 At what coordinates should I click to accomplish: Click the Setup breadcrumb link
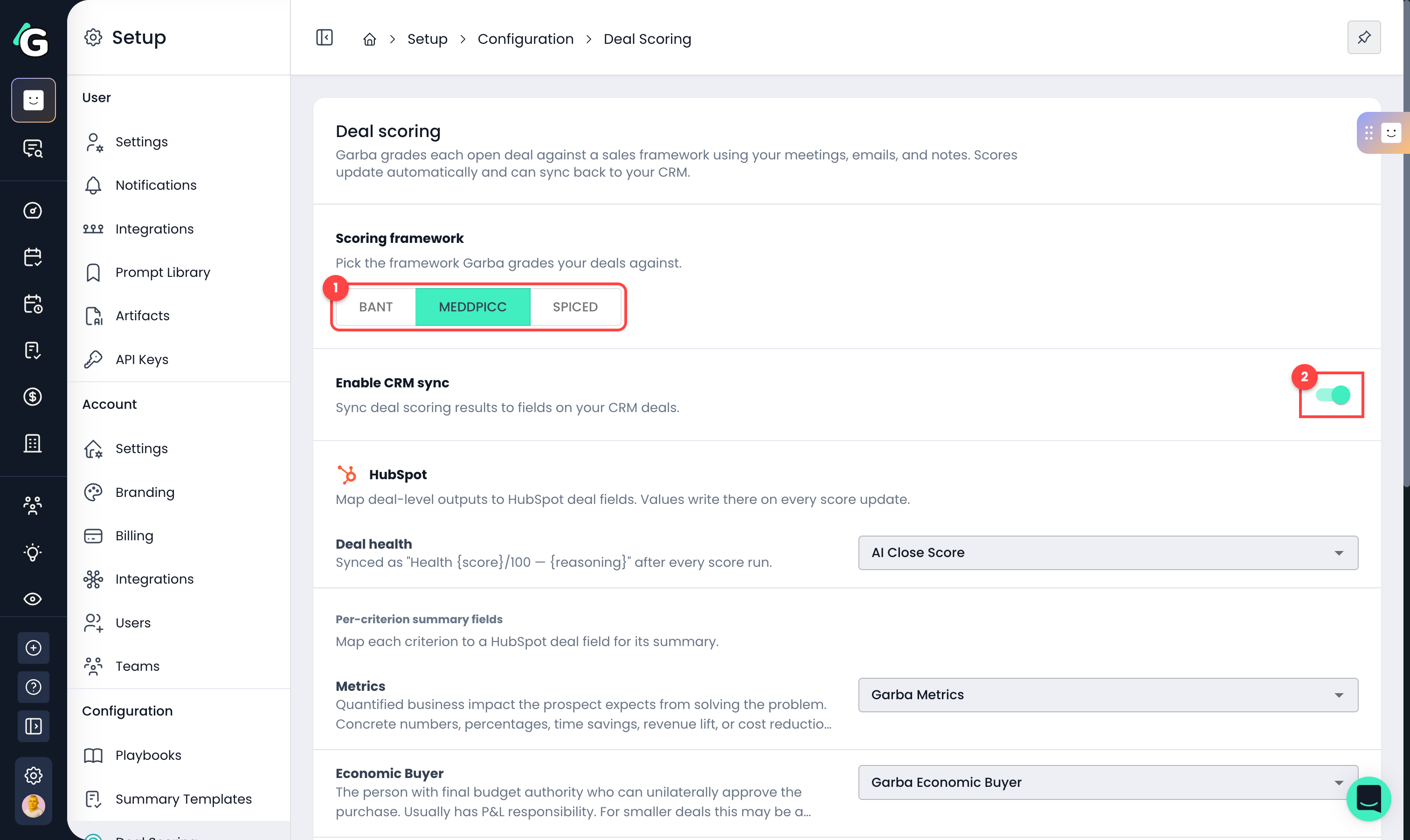[428, 39]
